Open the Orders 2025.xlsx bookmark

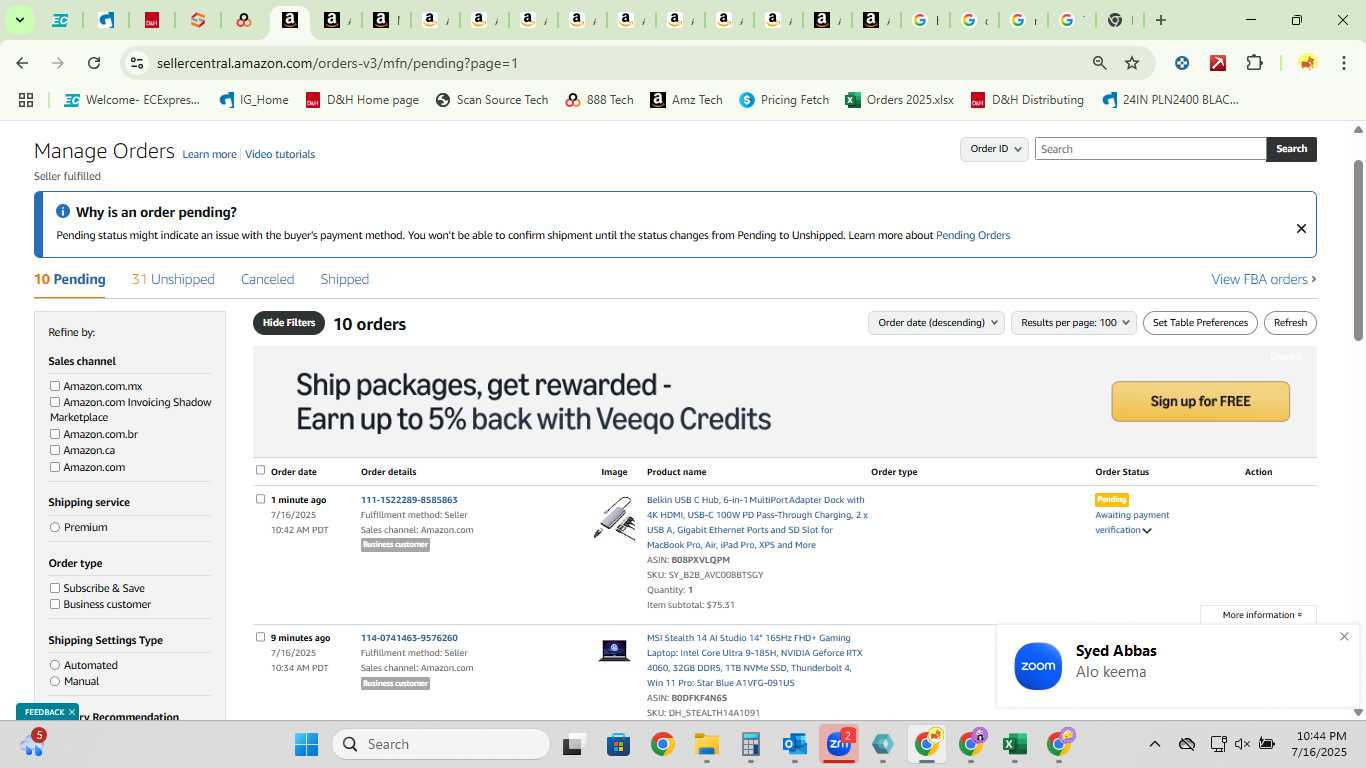pos(899,100)
